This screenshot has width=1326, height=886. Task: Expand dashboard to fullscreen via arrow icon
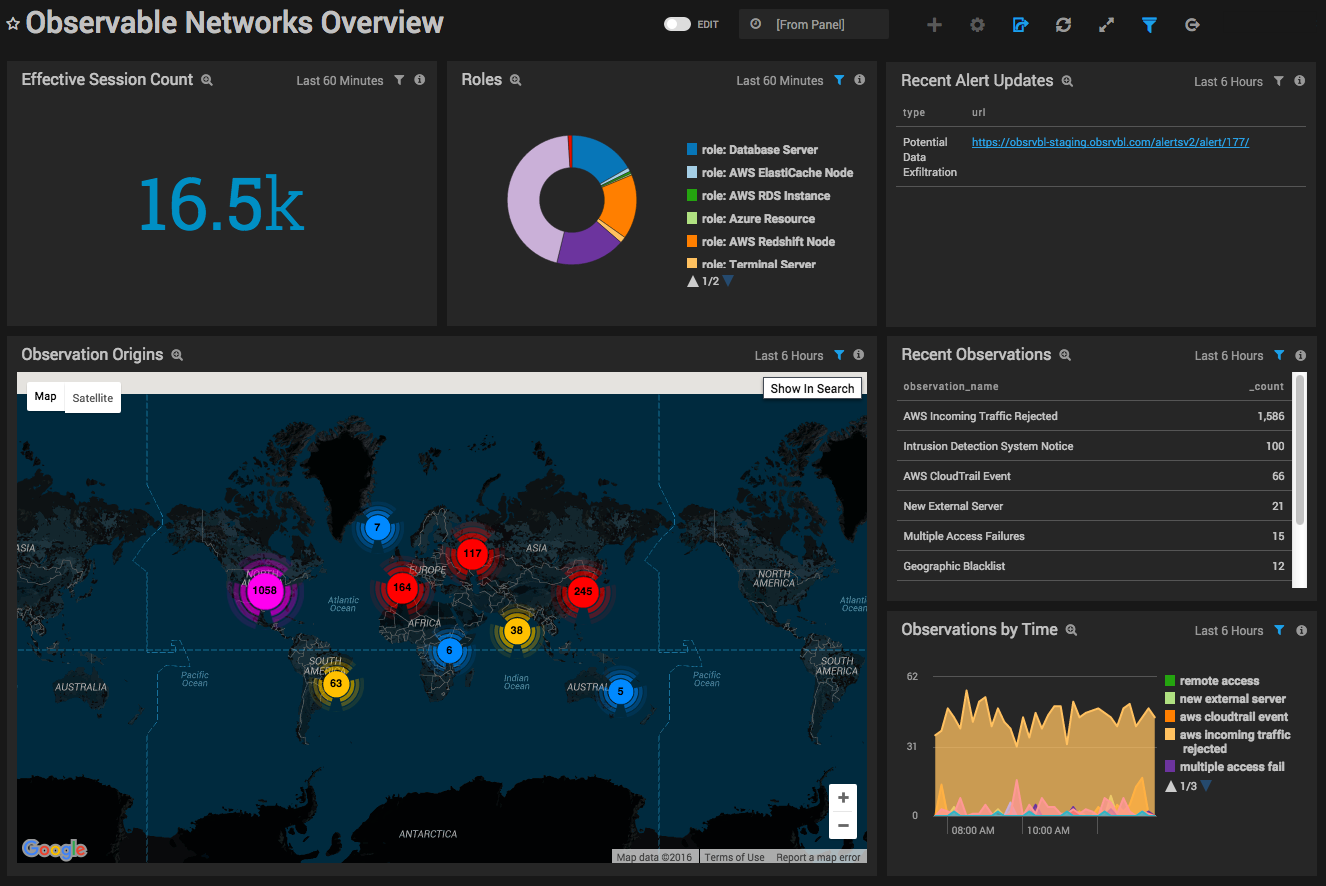[x=1106, y=24]
